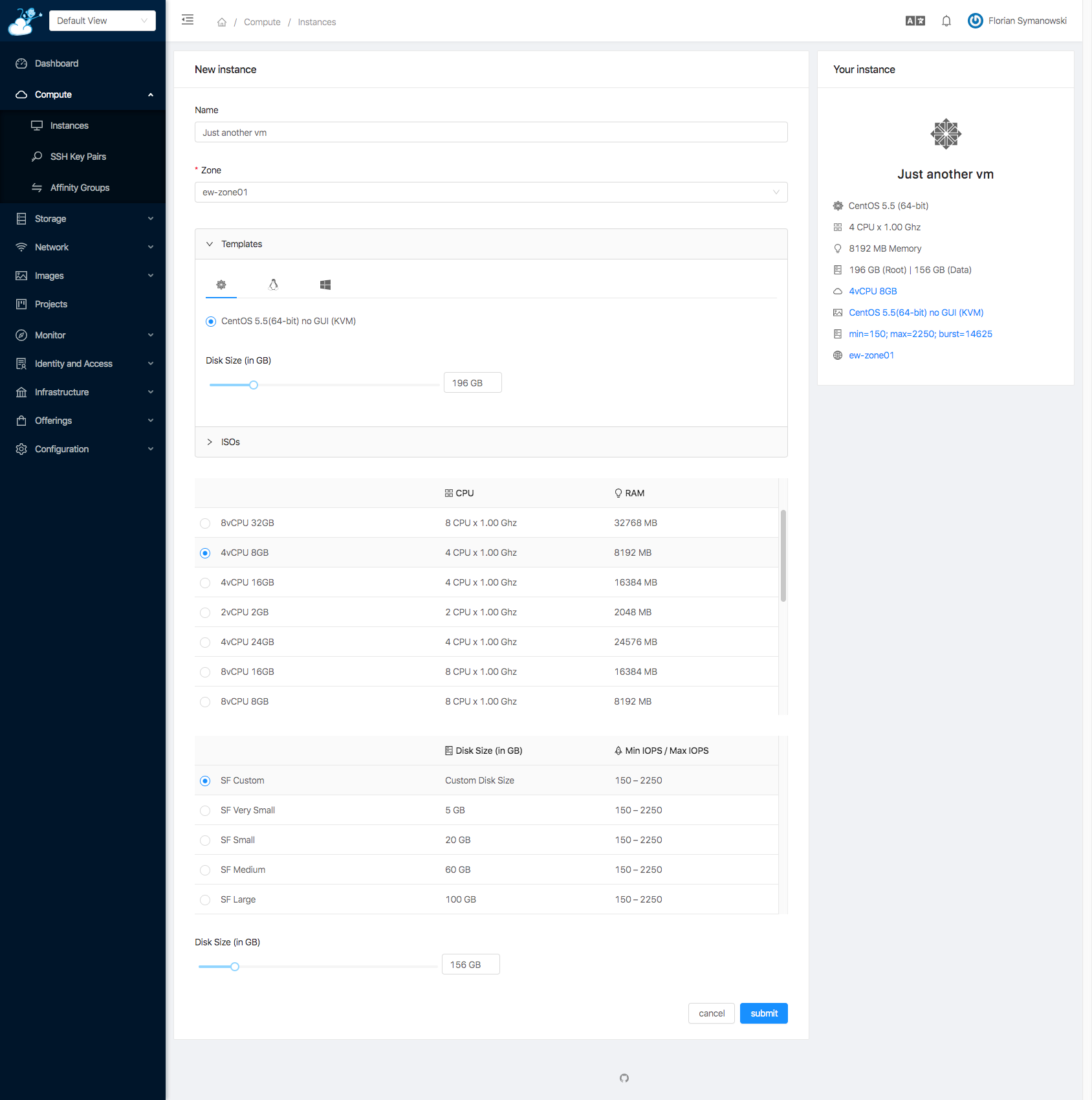Open the Projects menu item
1092x1100 pixels.
click(83, 304)
